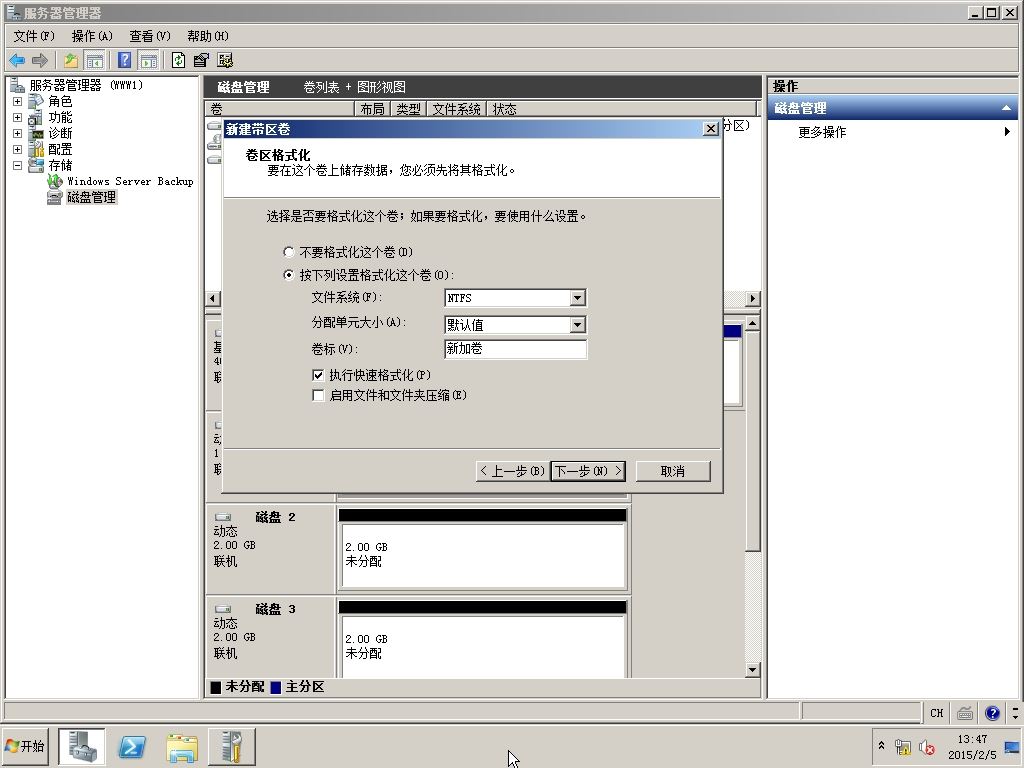The image size is (1024, 768).
Task: Click the refresh toolbar icon
Action: (x=178, y=61)
